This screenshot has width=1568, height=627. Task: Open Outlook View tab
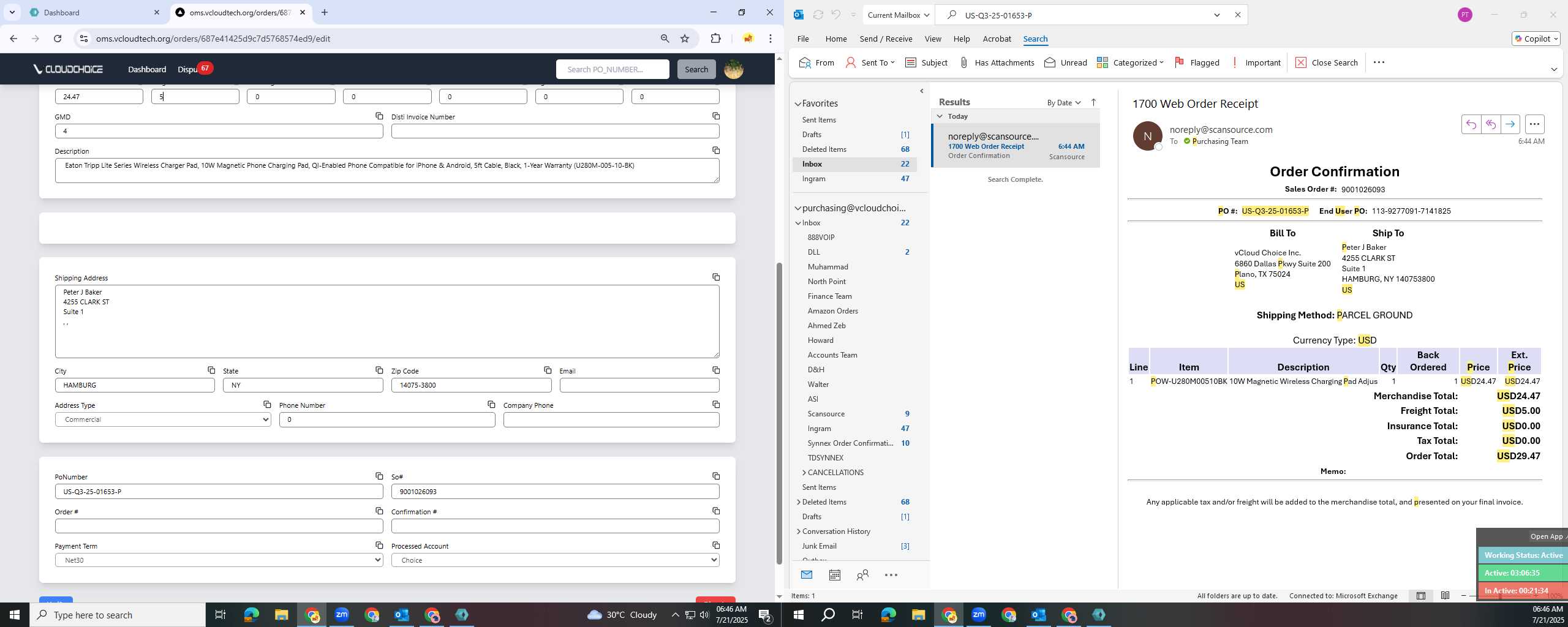[932, 39]
